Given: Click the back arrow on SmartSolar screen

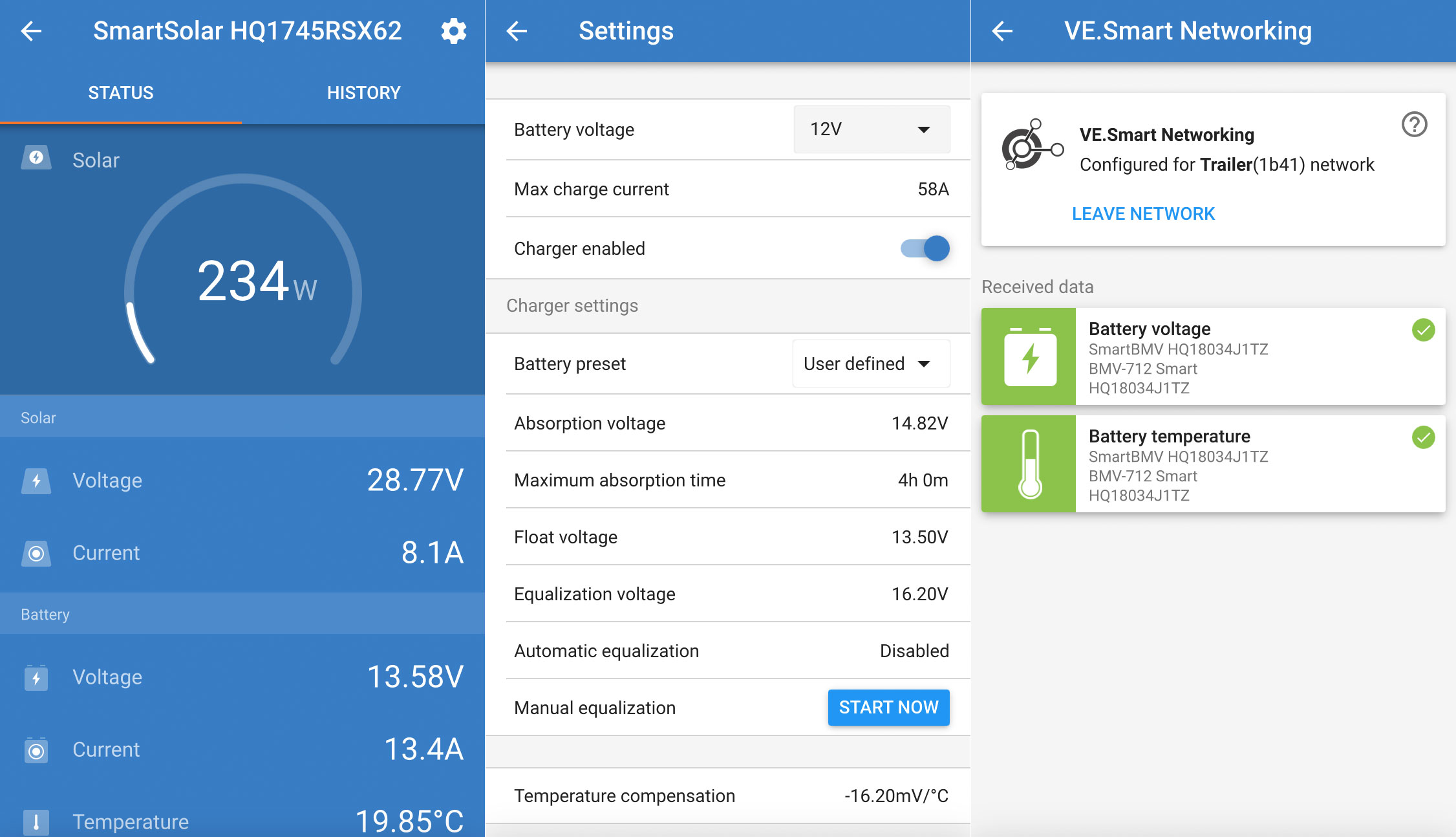Looking at the screenshot, I should click(33, 30).
